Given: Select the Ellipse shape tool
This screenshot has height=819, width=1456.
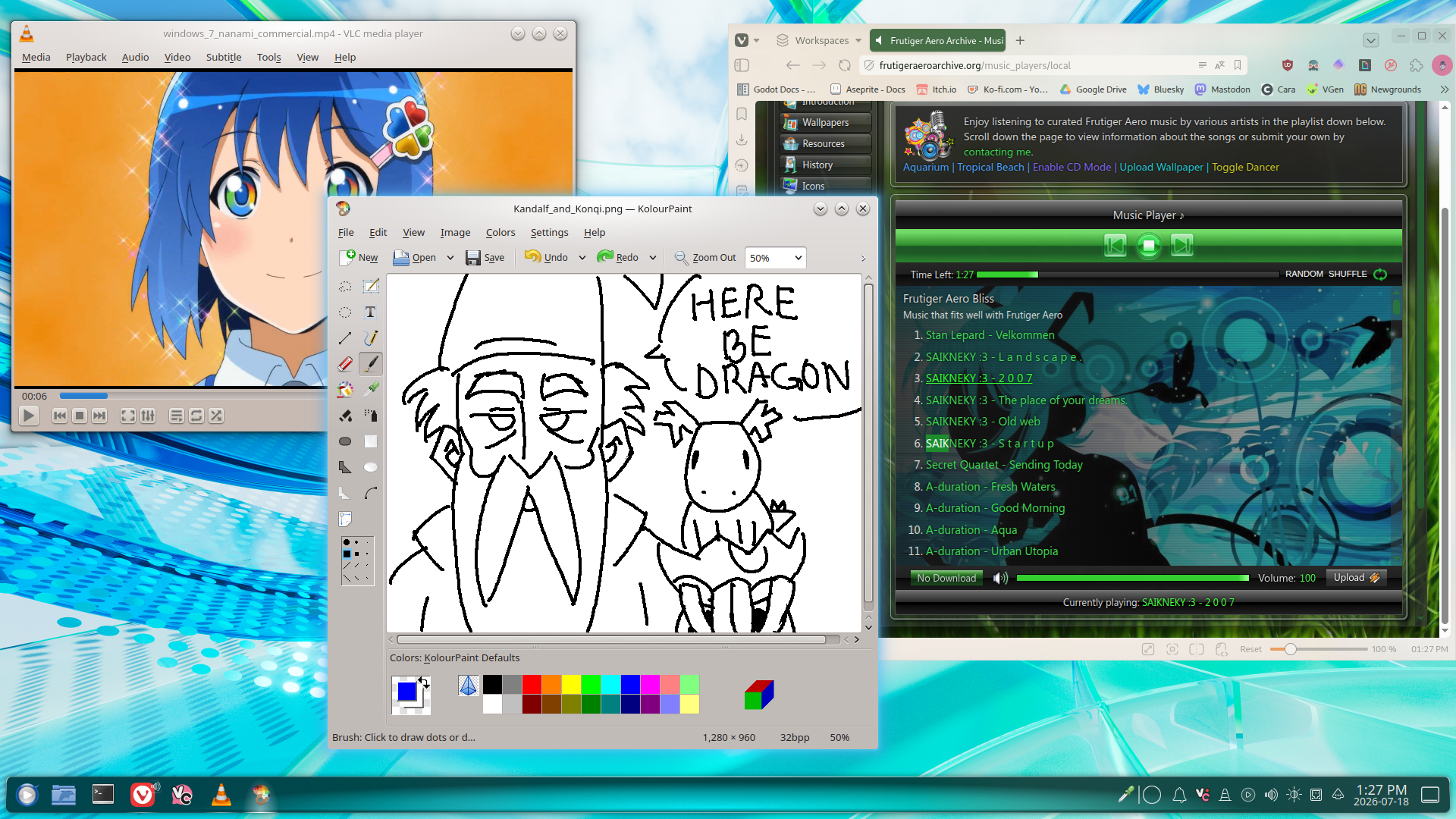Looking at the screenshot, I should (370, 467).
